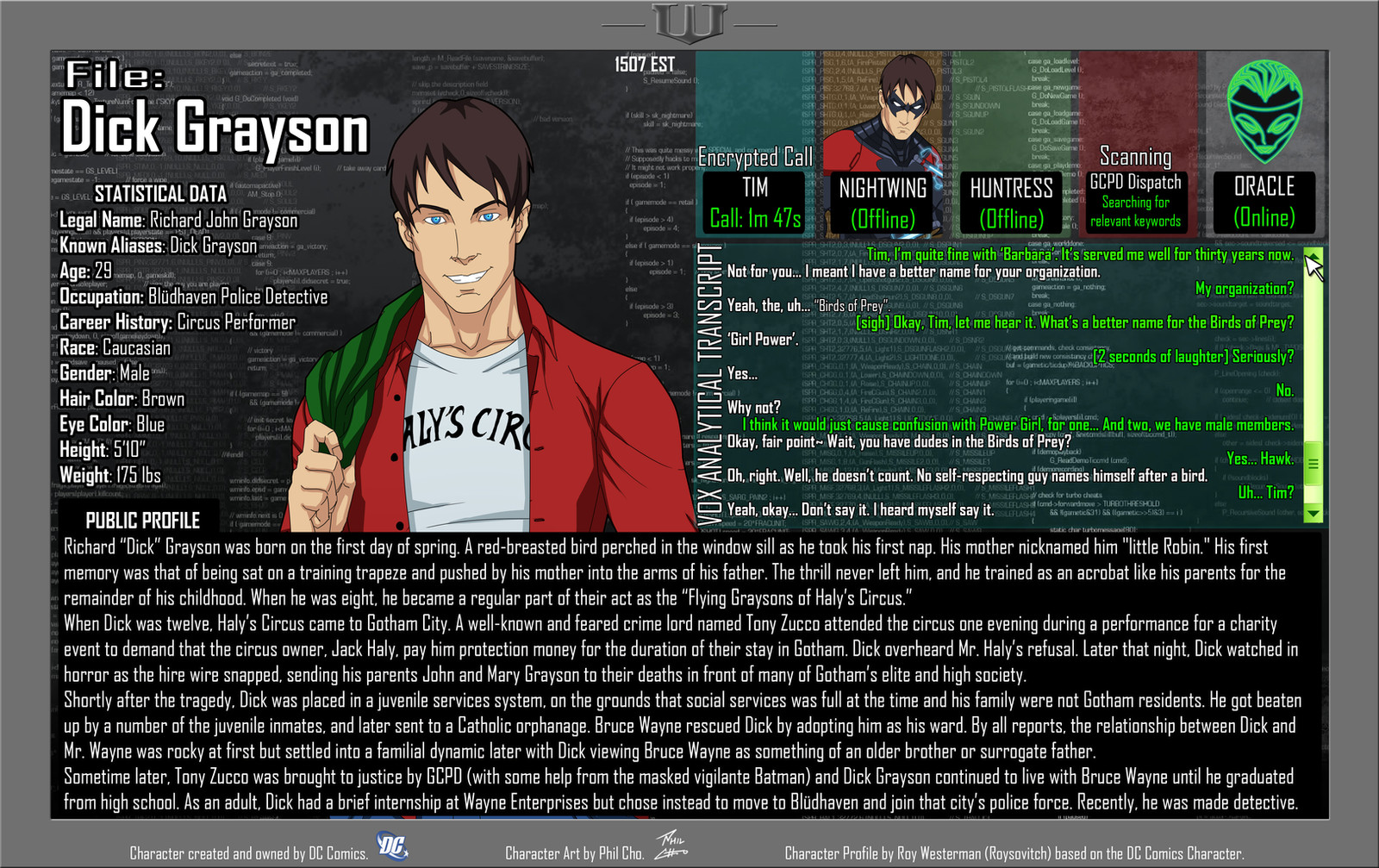Click transcript line 'Yeah, okay... Don't say it'
This screenshot has height=868, width=1379.
click(860, 509)
